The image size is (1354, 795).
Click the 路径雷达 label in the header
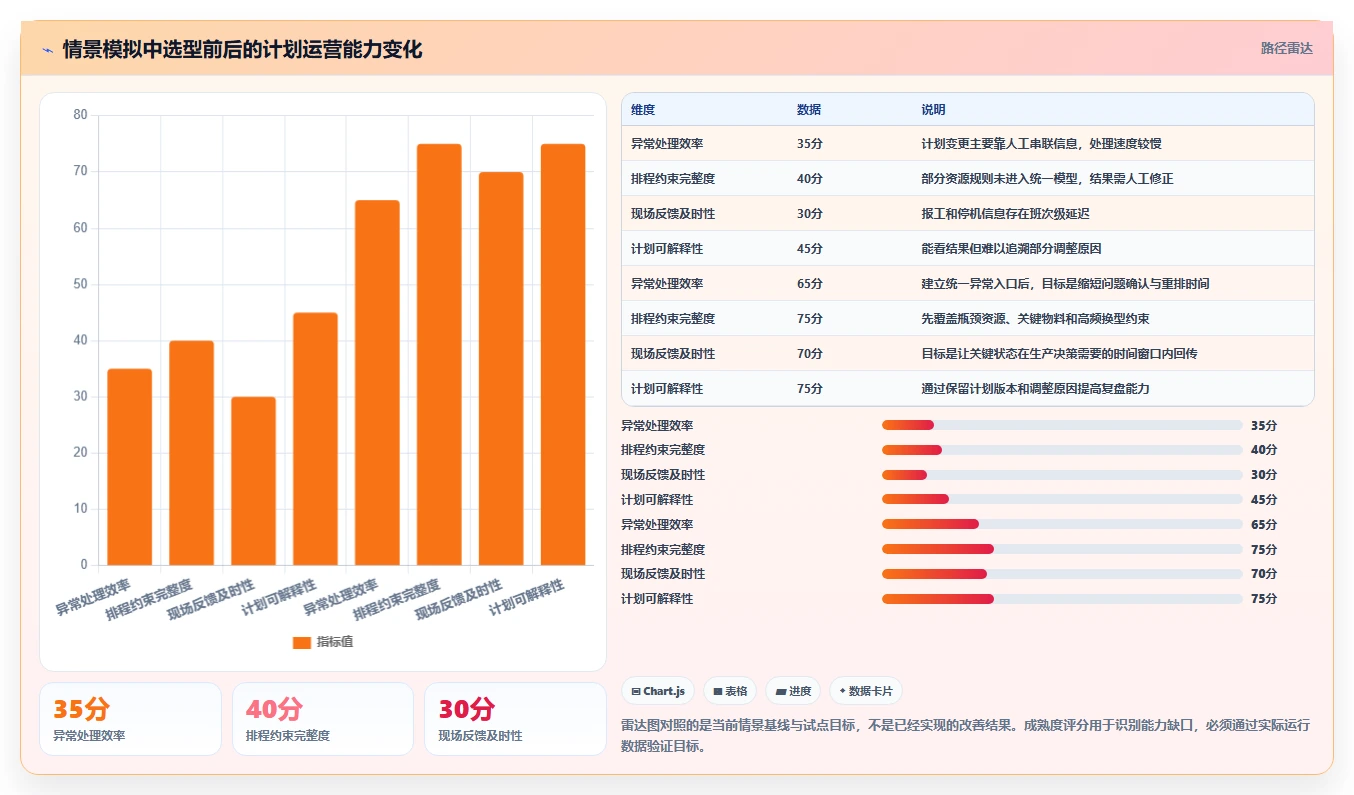pyautogui.click(x=1286, y=48)
